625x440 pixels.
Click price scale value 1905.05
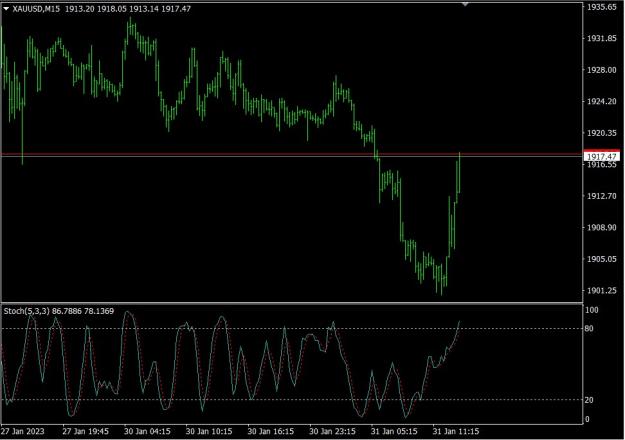601,259
